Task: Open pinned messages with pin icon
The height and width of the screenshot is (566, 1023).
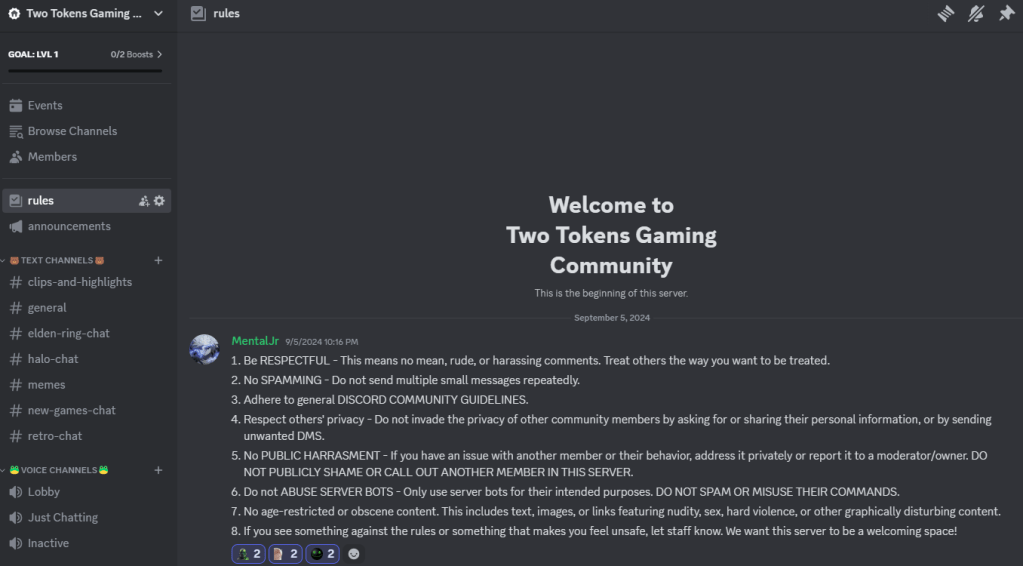Action: click(1006, 14)
